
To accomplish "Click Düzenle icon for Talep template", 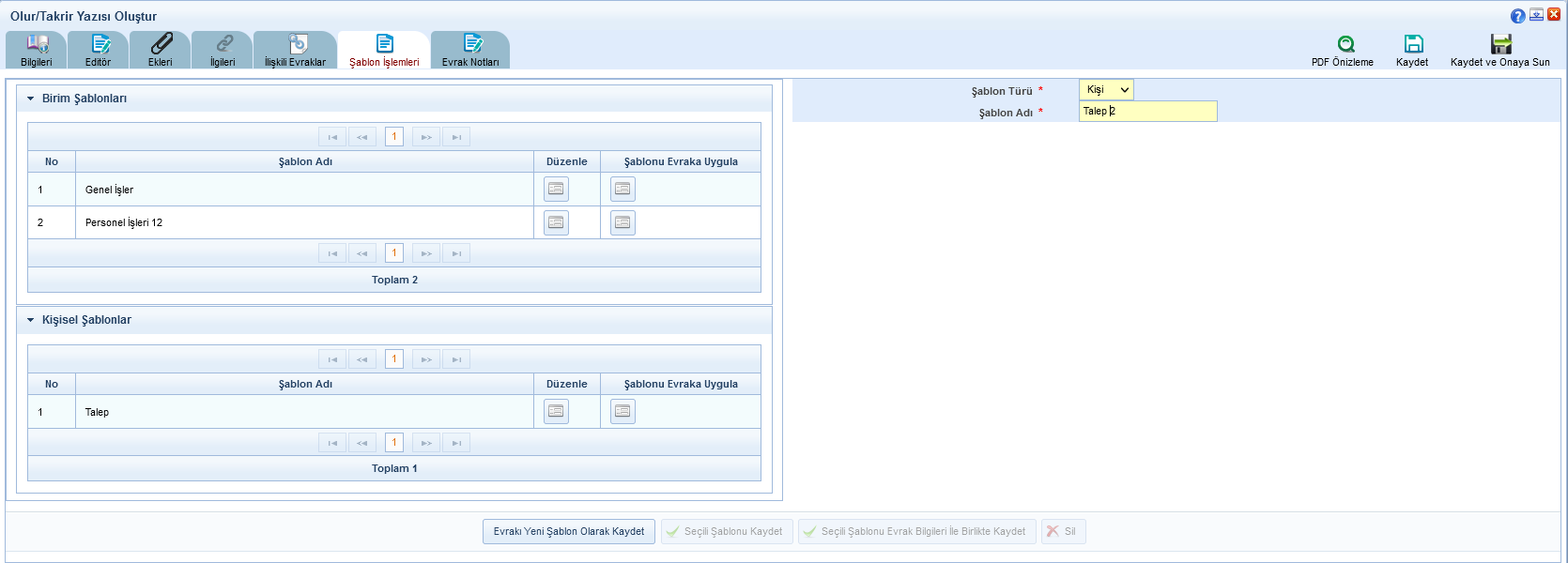I will click(x=556, y=412).
